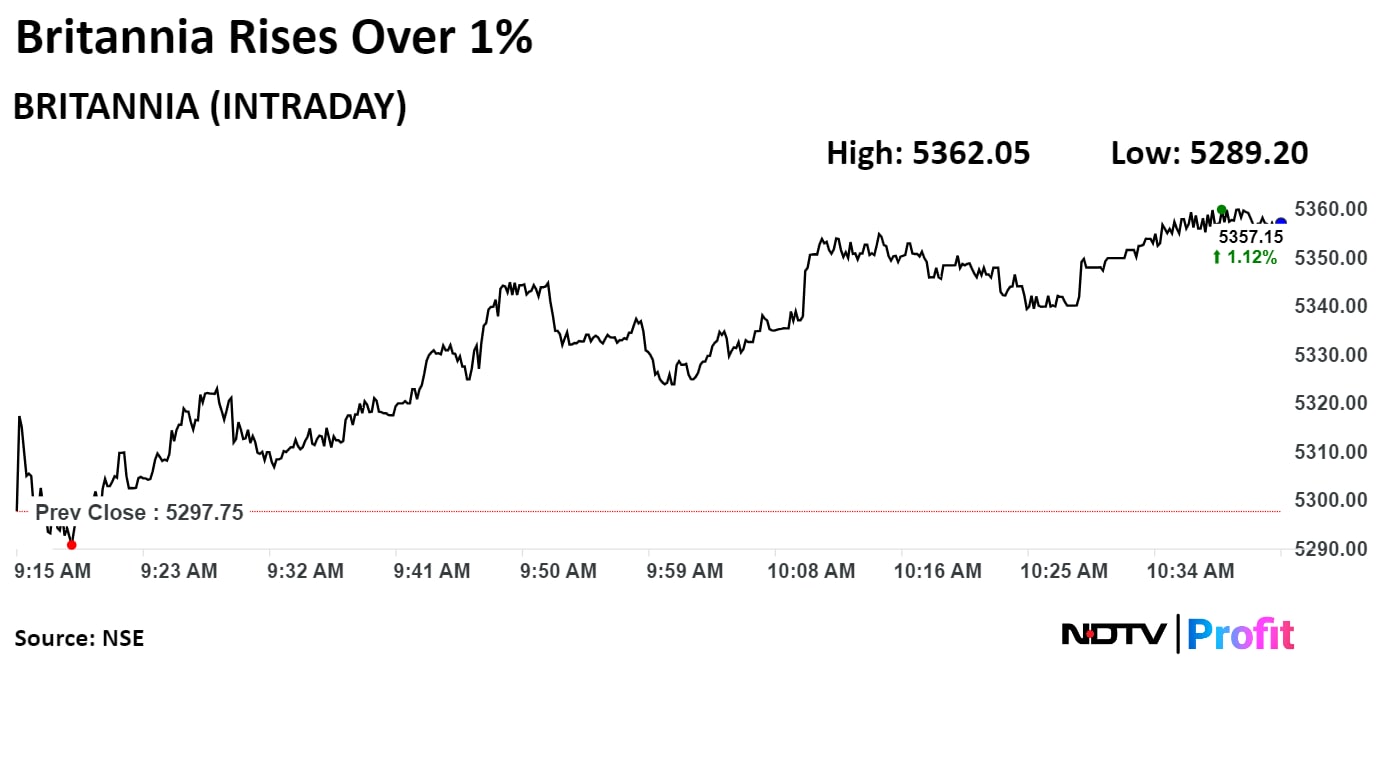The image size is (1382, 777).
Task: Click the blue current-price marker dot
Action: click(1281, 222)
